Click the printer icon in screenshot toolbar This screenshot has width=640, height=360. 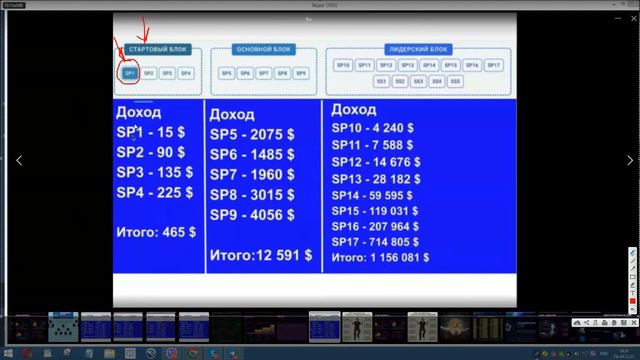(604, 322)
